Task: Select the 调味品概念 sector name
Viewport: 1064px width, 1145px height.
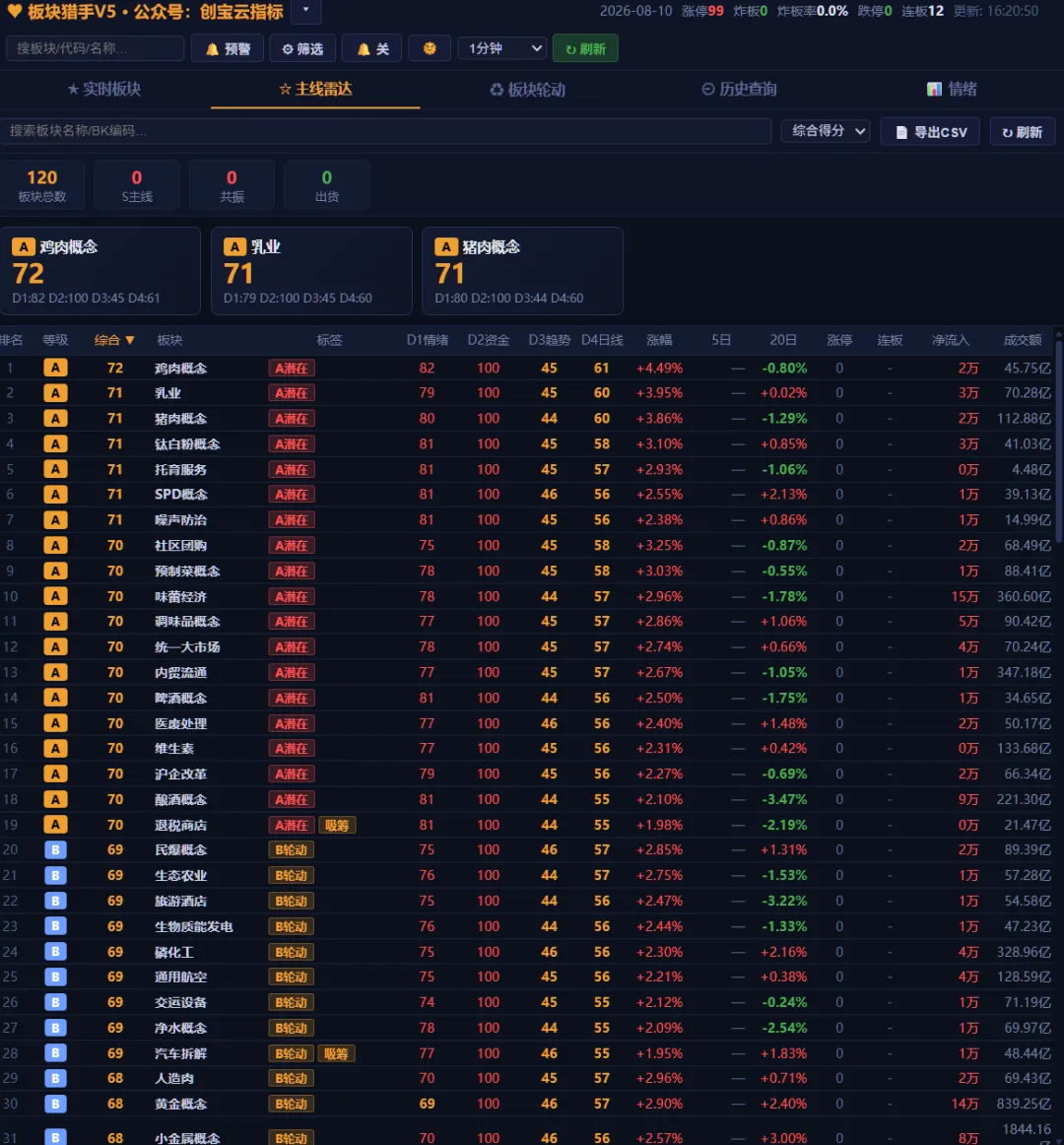Action: coord(188,622)
